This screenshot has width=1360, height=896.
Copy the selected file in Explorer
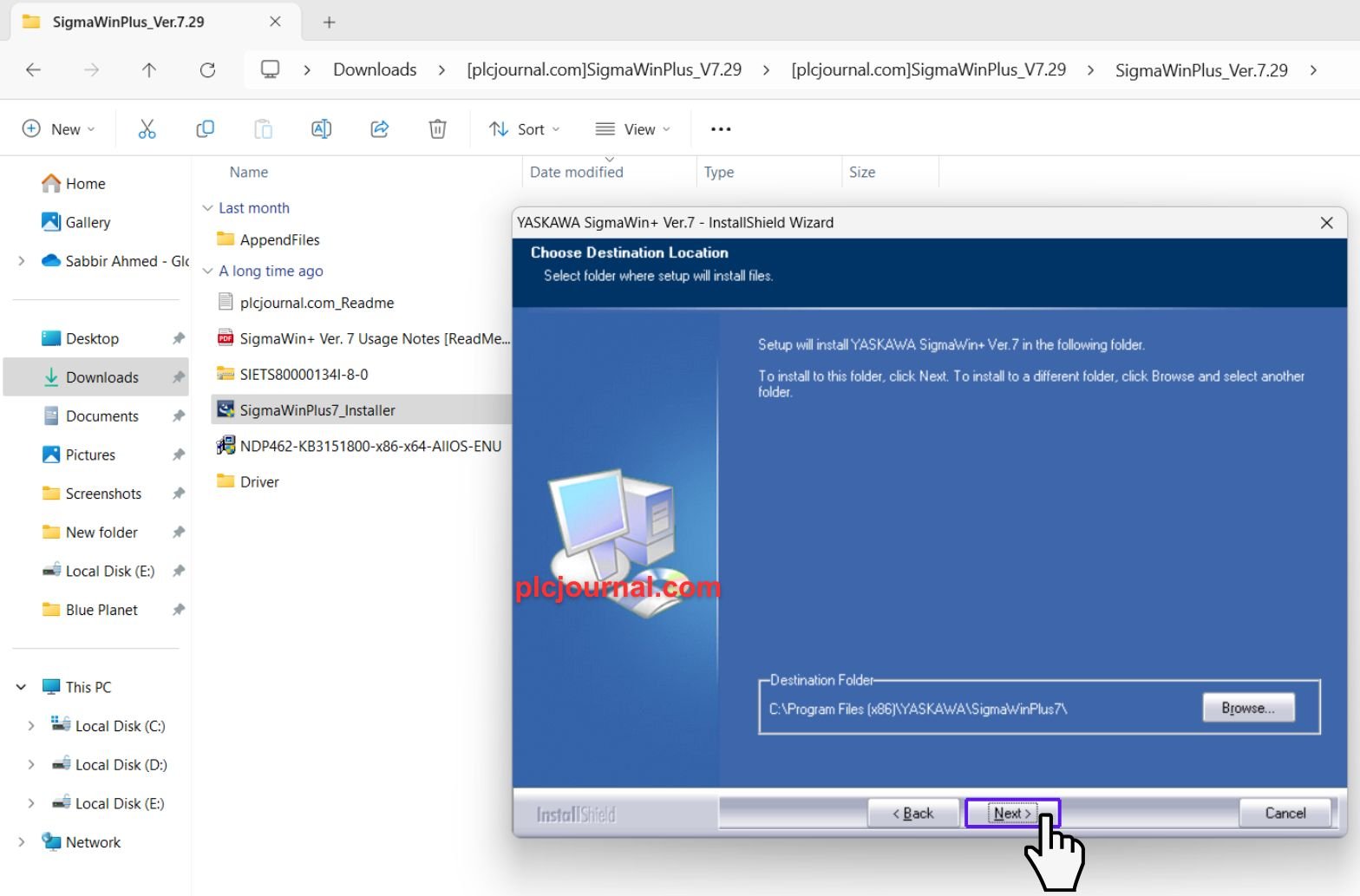click(206, 129)
